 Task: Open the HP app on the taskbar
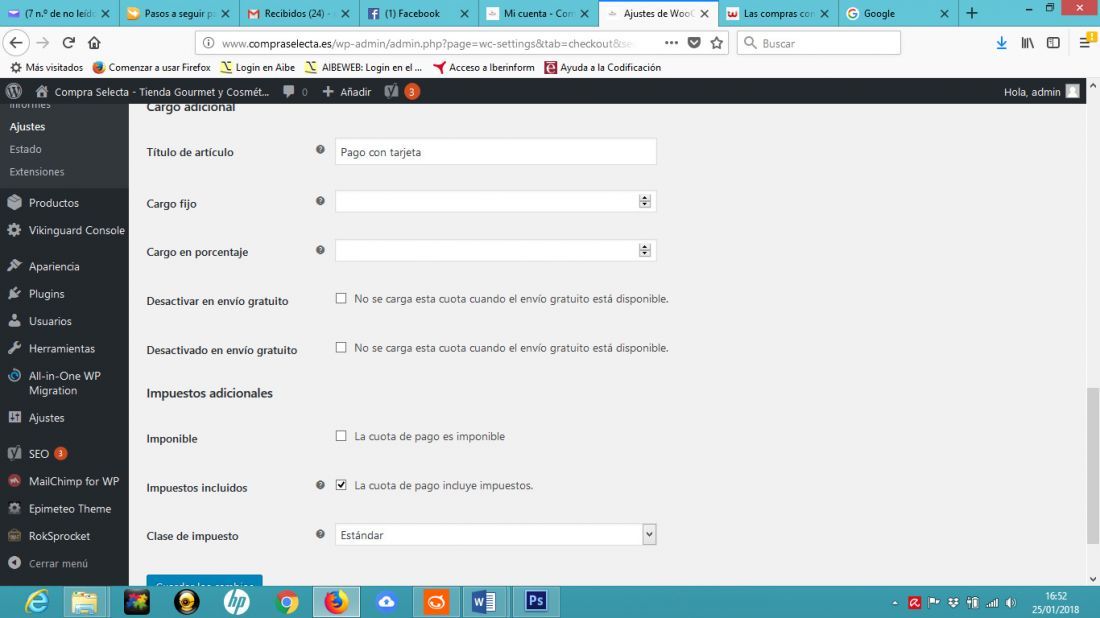point(236,601)
